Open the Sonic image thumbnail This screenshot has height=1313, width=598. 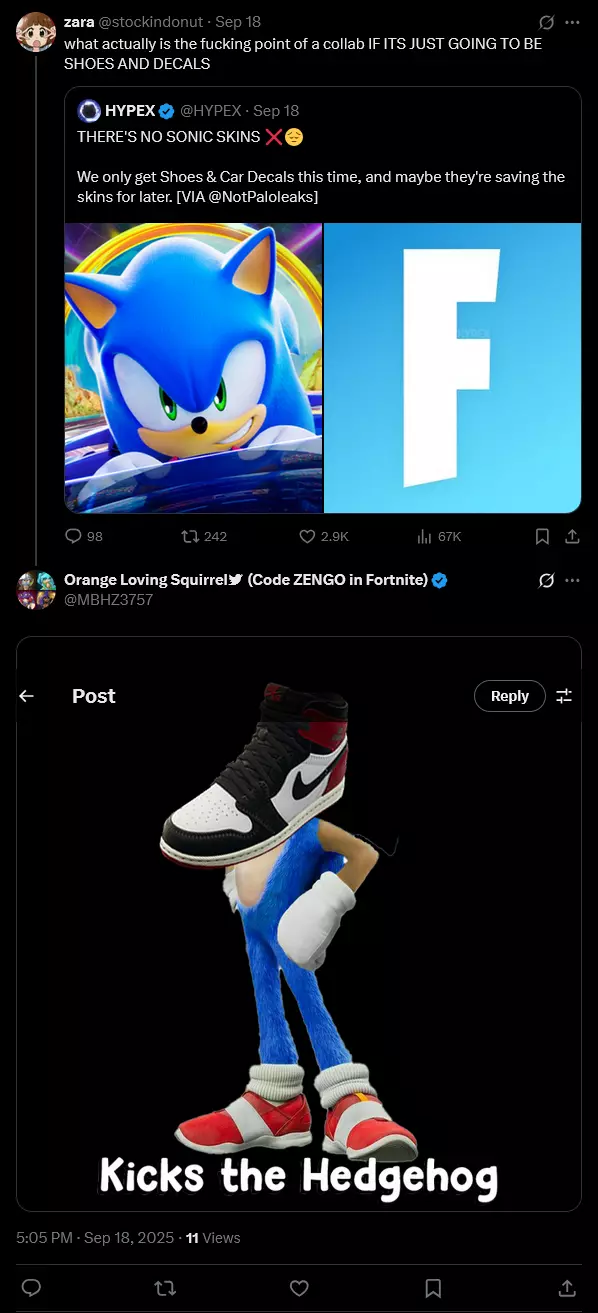(x=193, y=368)
